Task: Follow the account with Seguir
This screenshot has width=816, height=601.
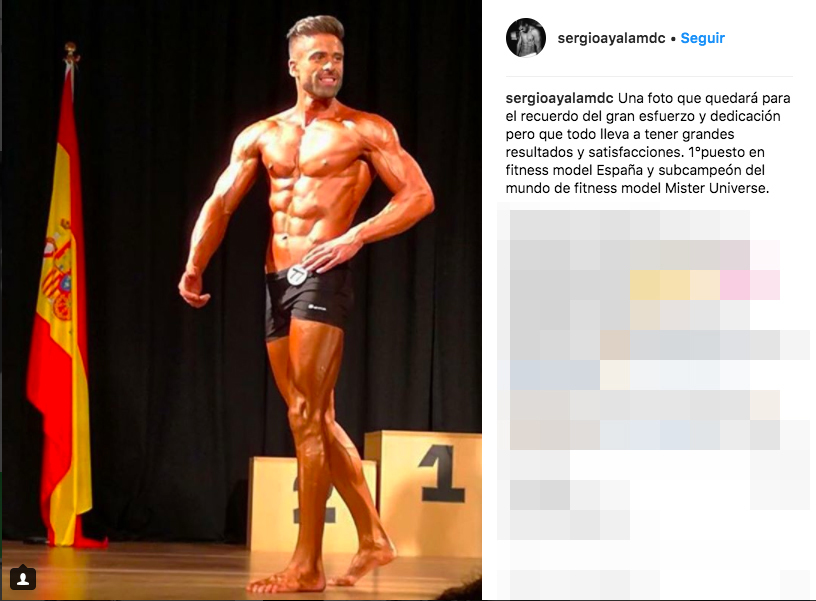Action: pyautogui.click(x=703, y=38)
